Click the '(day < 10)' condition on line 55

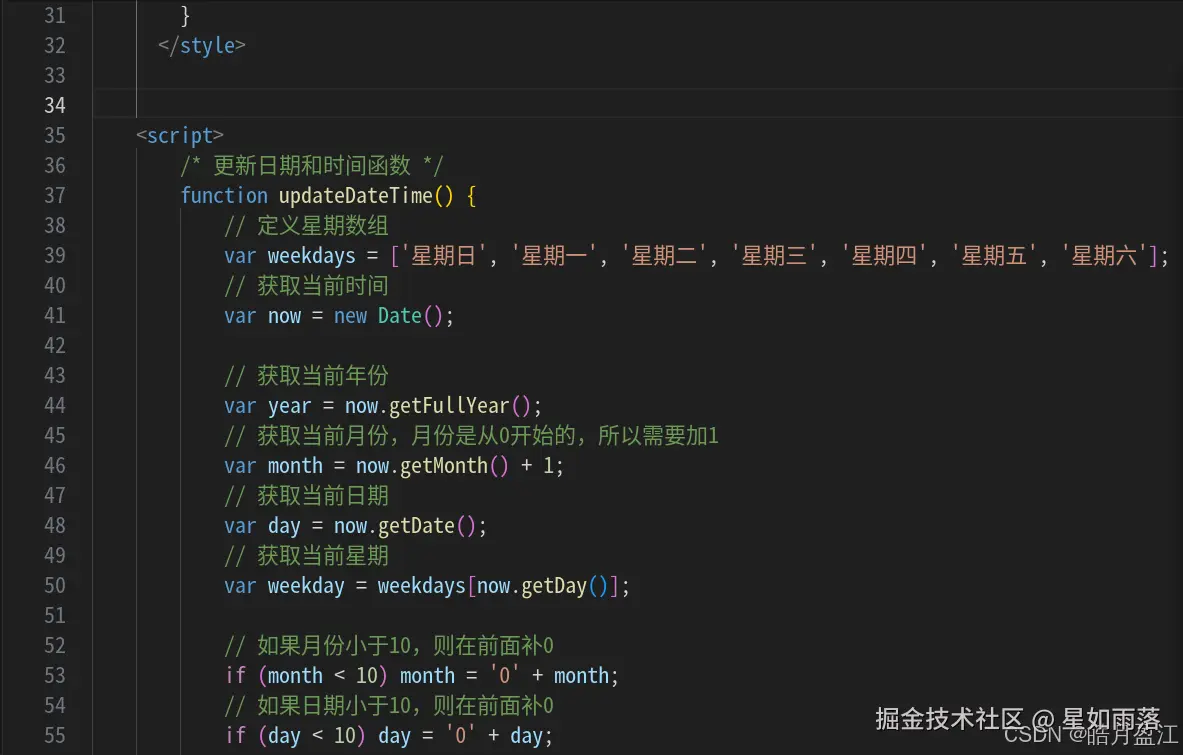tap(312, 735)
